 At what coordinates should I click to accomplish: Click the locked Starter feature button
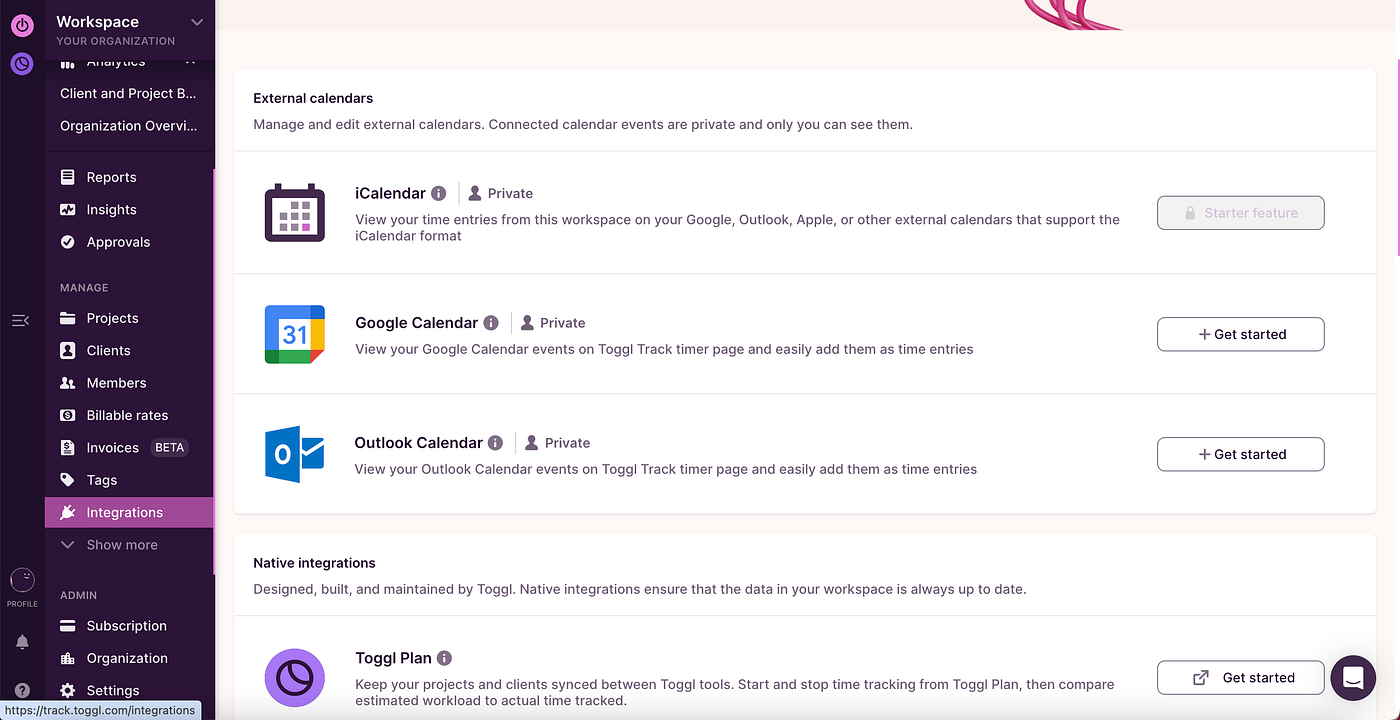coord(1240,213)
